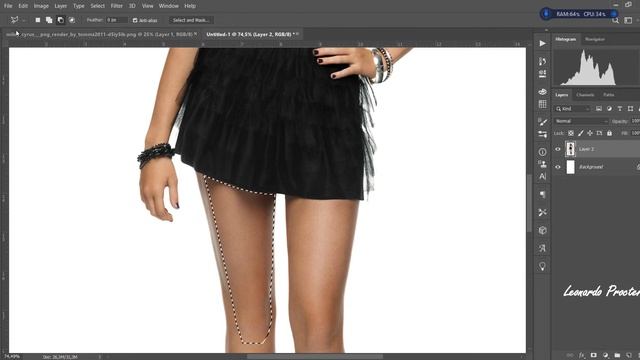Open the Type menu
The height and width of the screenshot is (360, 640).
tap(79, 6)
